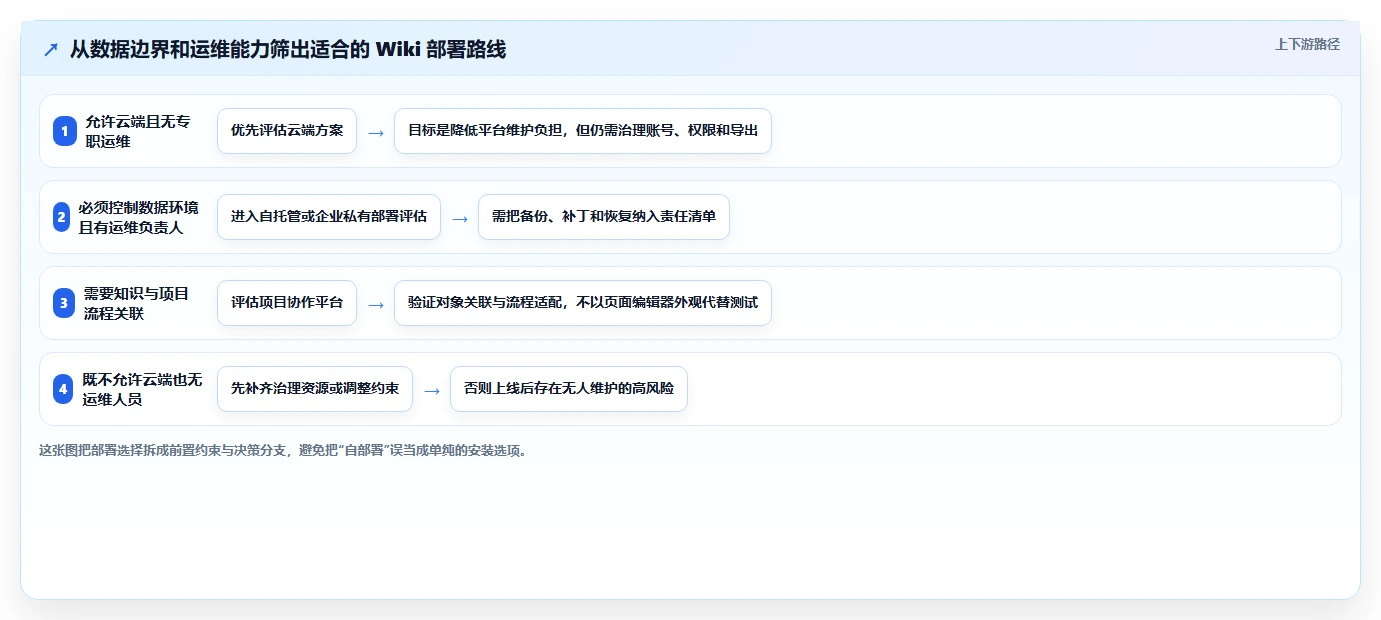Click the footnote starting 这张图把部署选择拆成
Viewport: 1381px width, 620px height.
pos(283,450)
